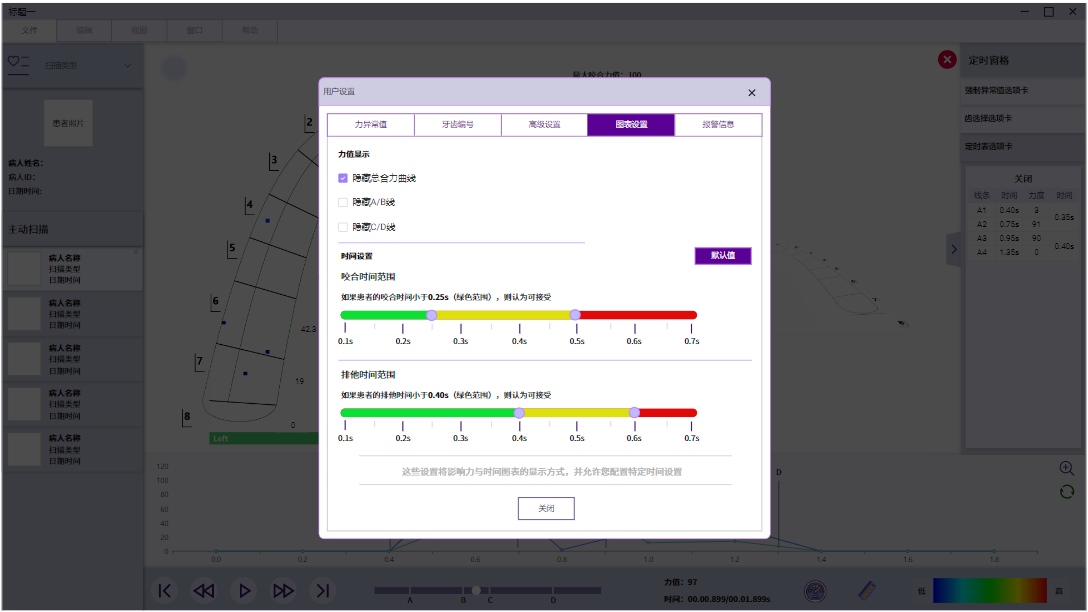This screenshot has height=612, width=1088.
Task: Click the 默认值 button
Action: pos(722,256)
